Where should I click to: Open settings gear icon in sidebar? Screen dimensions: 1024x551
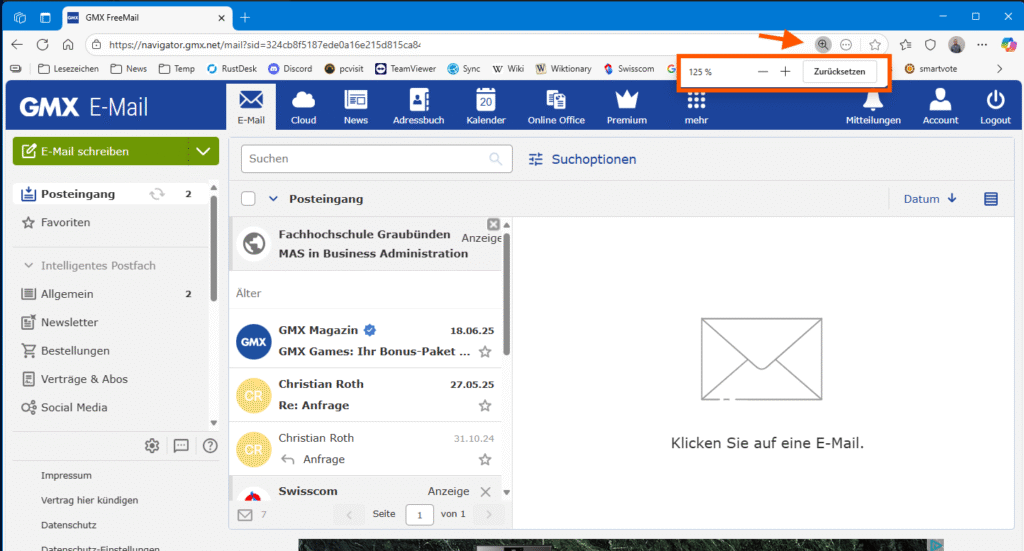pos(152,446)
